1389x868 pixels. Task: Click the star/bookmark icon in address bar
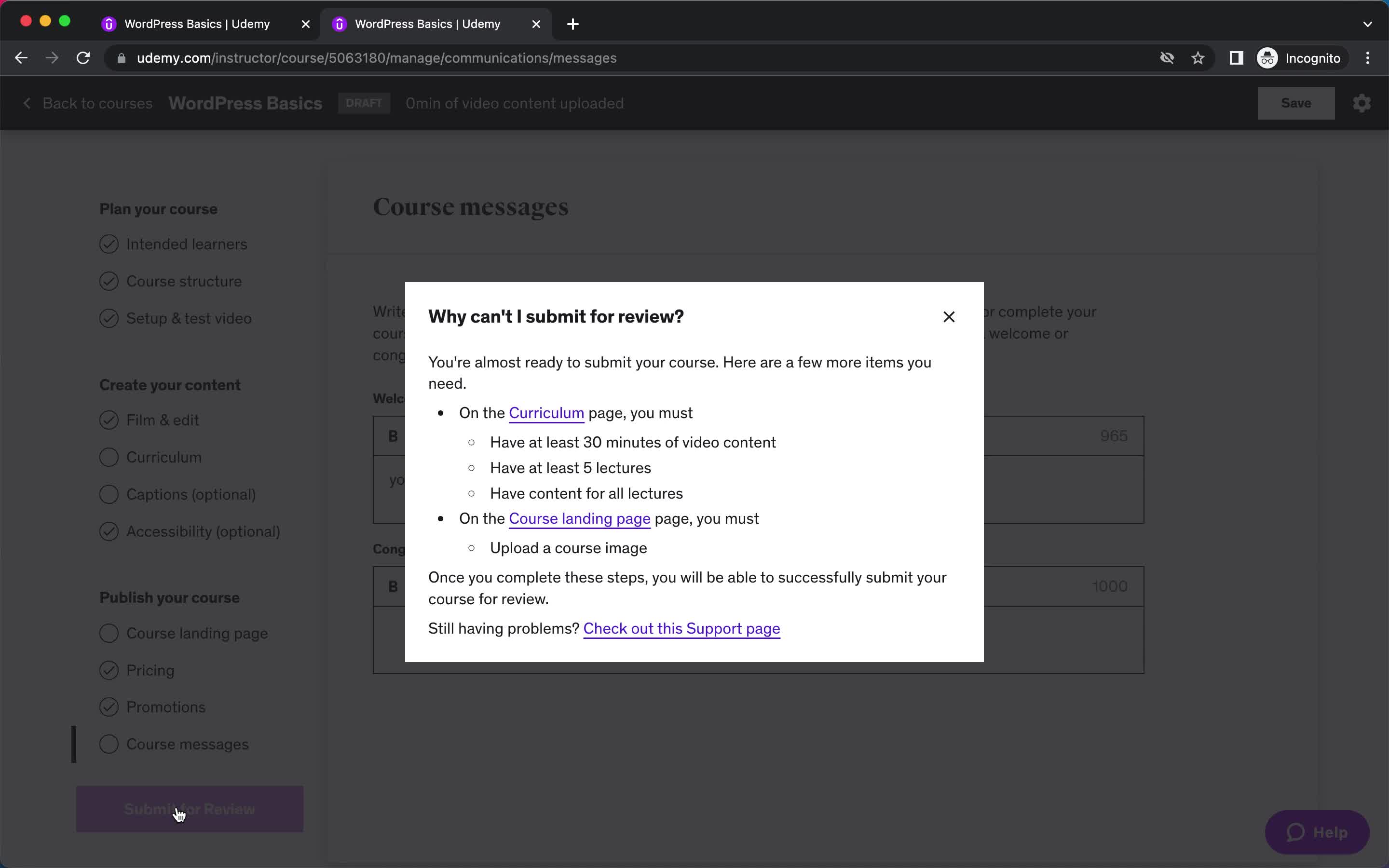[x=1198, y=58]
